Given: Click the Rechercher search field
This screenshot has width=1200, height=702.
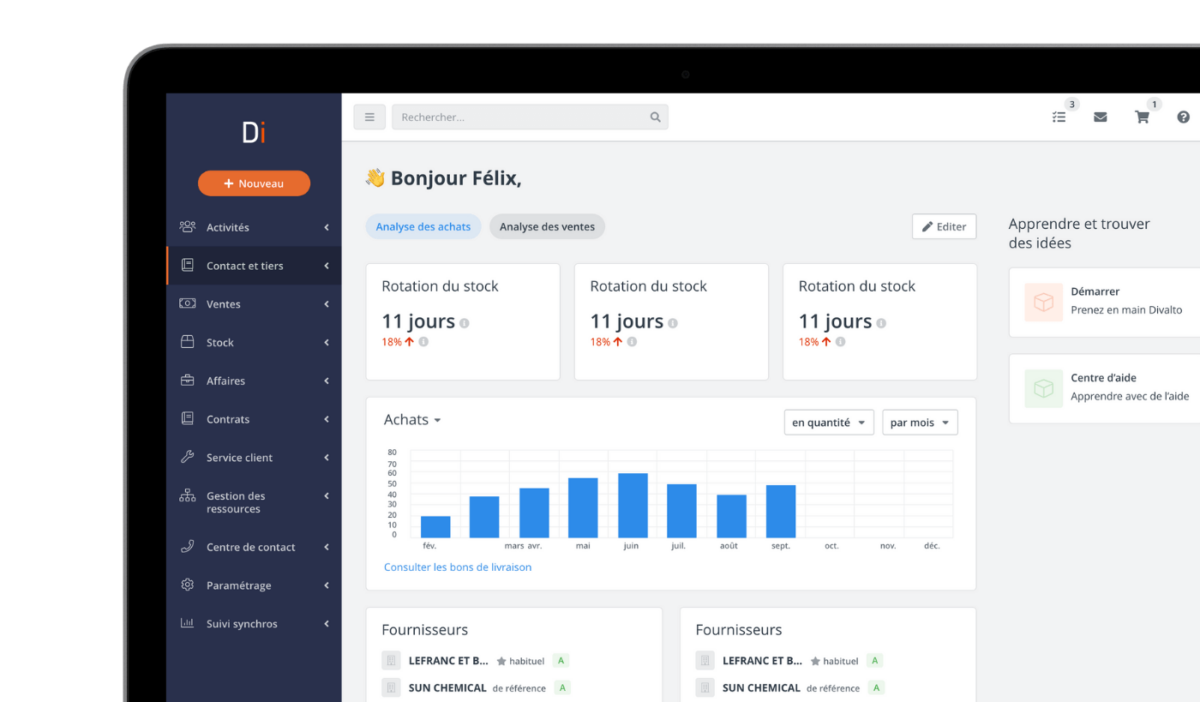Looking at the screenshot, I should tap(520, 117).
